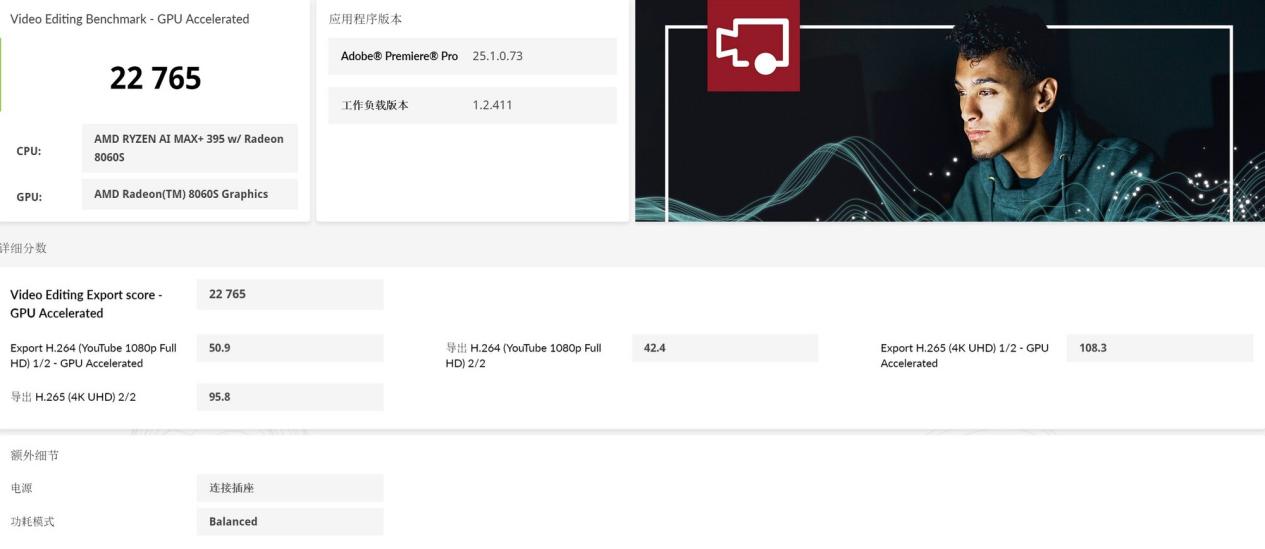Select the CPU value AMD RYZEN AI MAX+ 395
1265x549 pixels.
[x=189, y=148]
